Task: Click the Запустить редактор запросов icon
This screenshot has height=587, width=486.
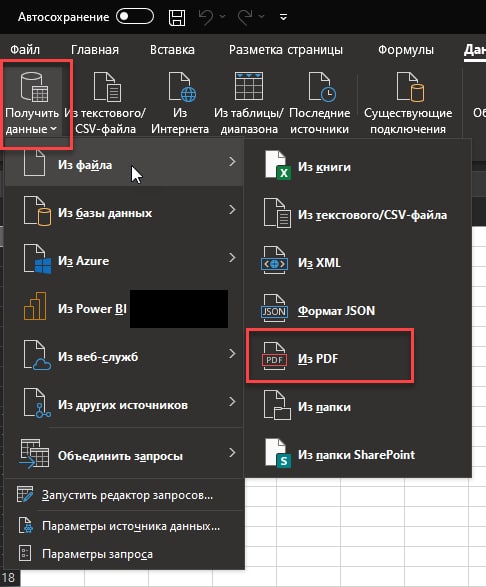Action: [25, 494]
